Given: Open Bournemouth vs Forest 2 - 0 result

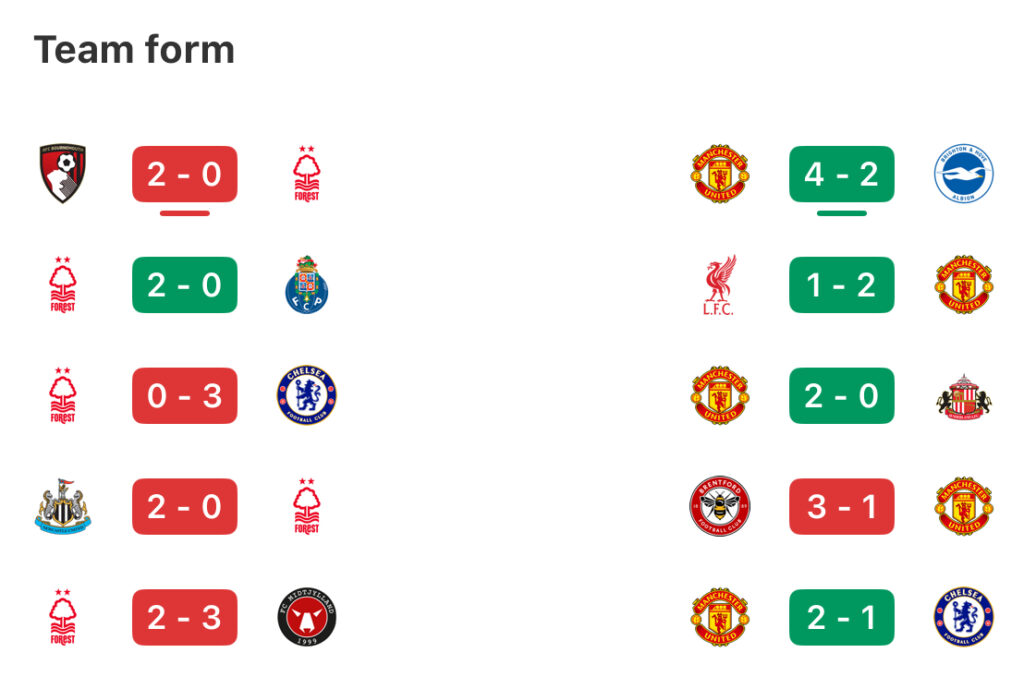Looking at the screenshot, I should [x=185, y=174].
